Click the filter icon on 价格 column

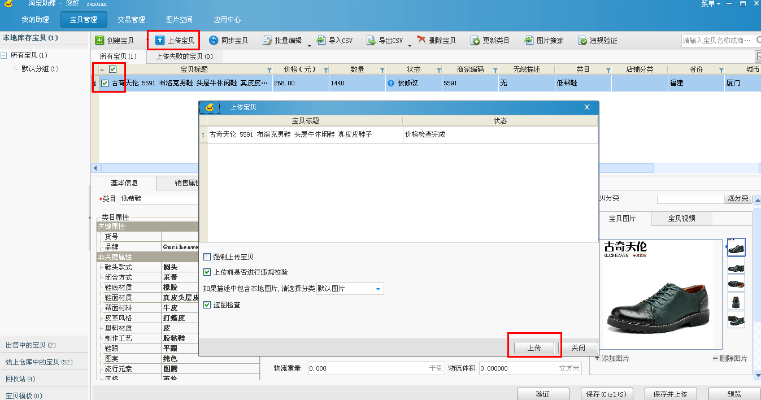pos(326,70)
